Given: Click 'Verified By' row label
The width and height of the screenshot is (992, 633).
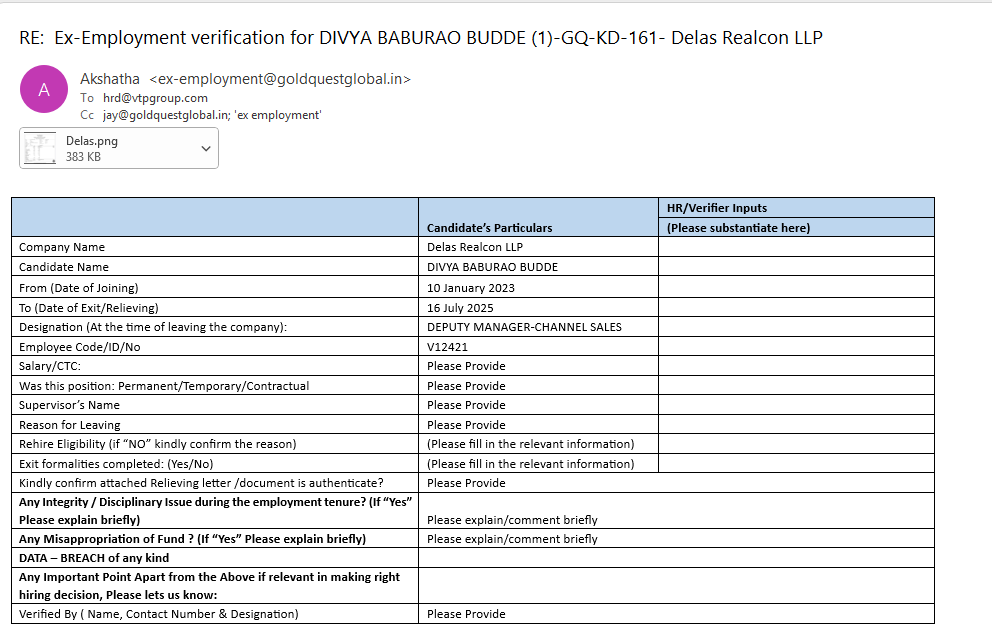Looking at the screenshot, I should coord(159,614).
